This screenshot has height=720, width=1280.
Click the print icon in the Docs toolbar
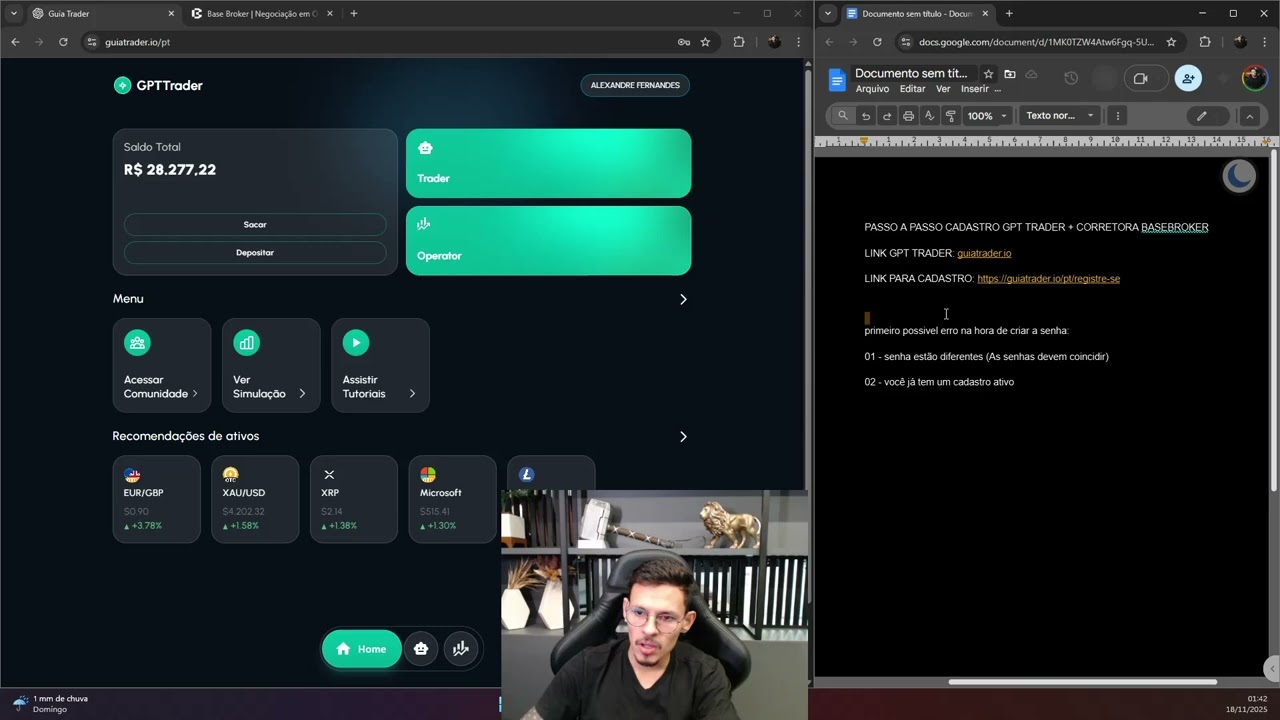908,116
